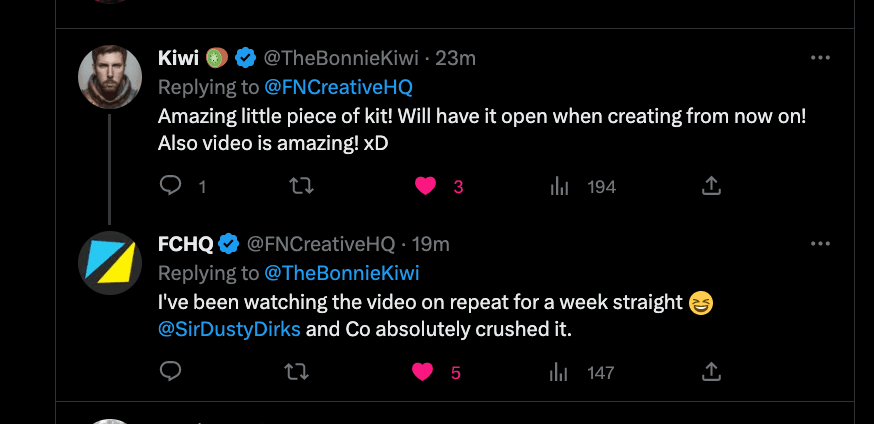The width and height of the screenshot is (874, 424).
Task: Click Kiwi's blue verified badge
Action: click(245, 58)
